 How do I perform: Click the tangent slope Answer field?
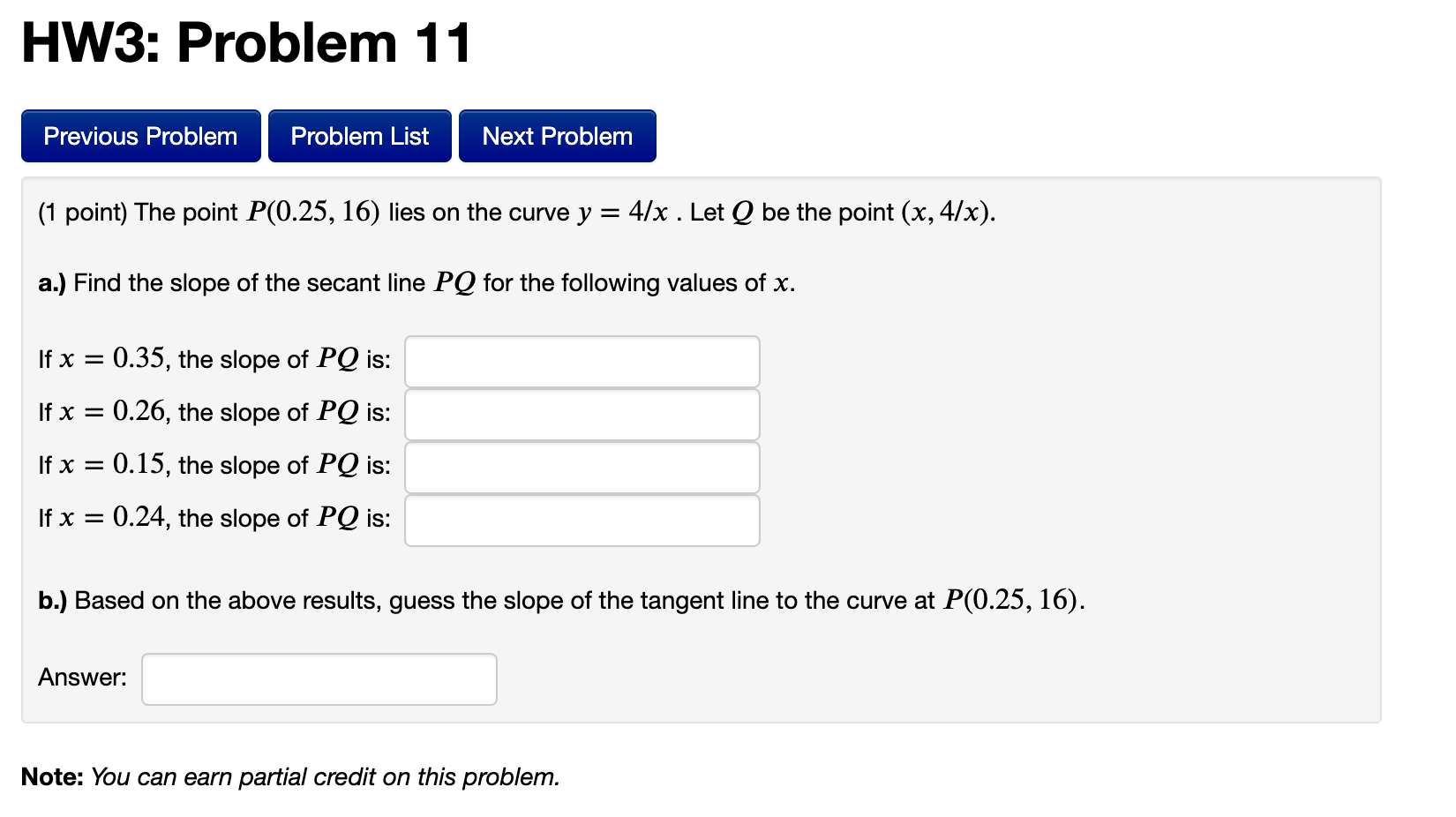[318, 678]
